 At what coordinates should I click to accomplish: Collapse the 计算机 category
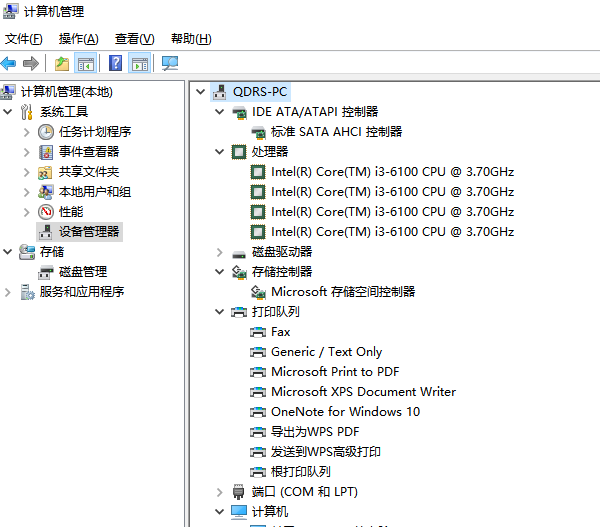(x=219, y=511)
